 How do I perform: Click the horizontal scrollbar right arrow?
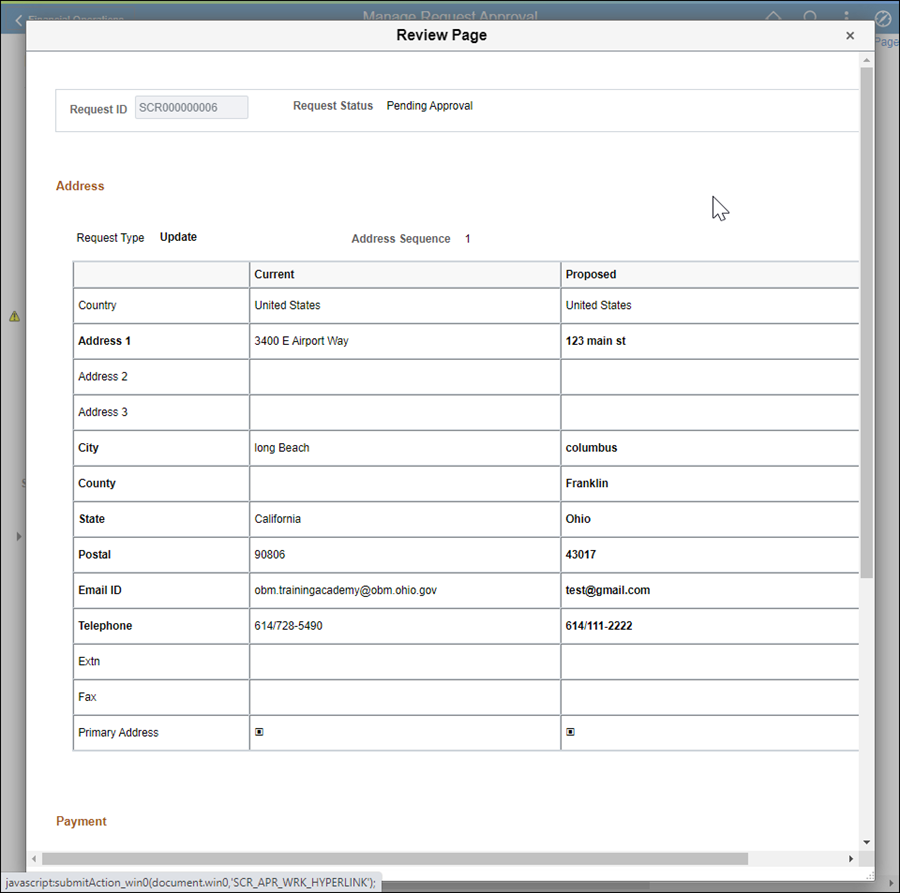click(x=851, y=859)
